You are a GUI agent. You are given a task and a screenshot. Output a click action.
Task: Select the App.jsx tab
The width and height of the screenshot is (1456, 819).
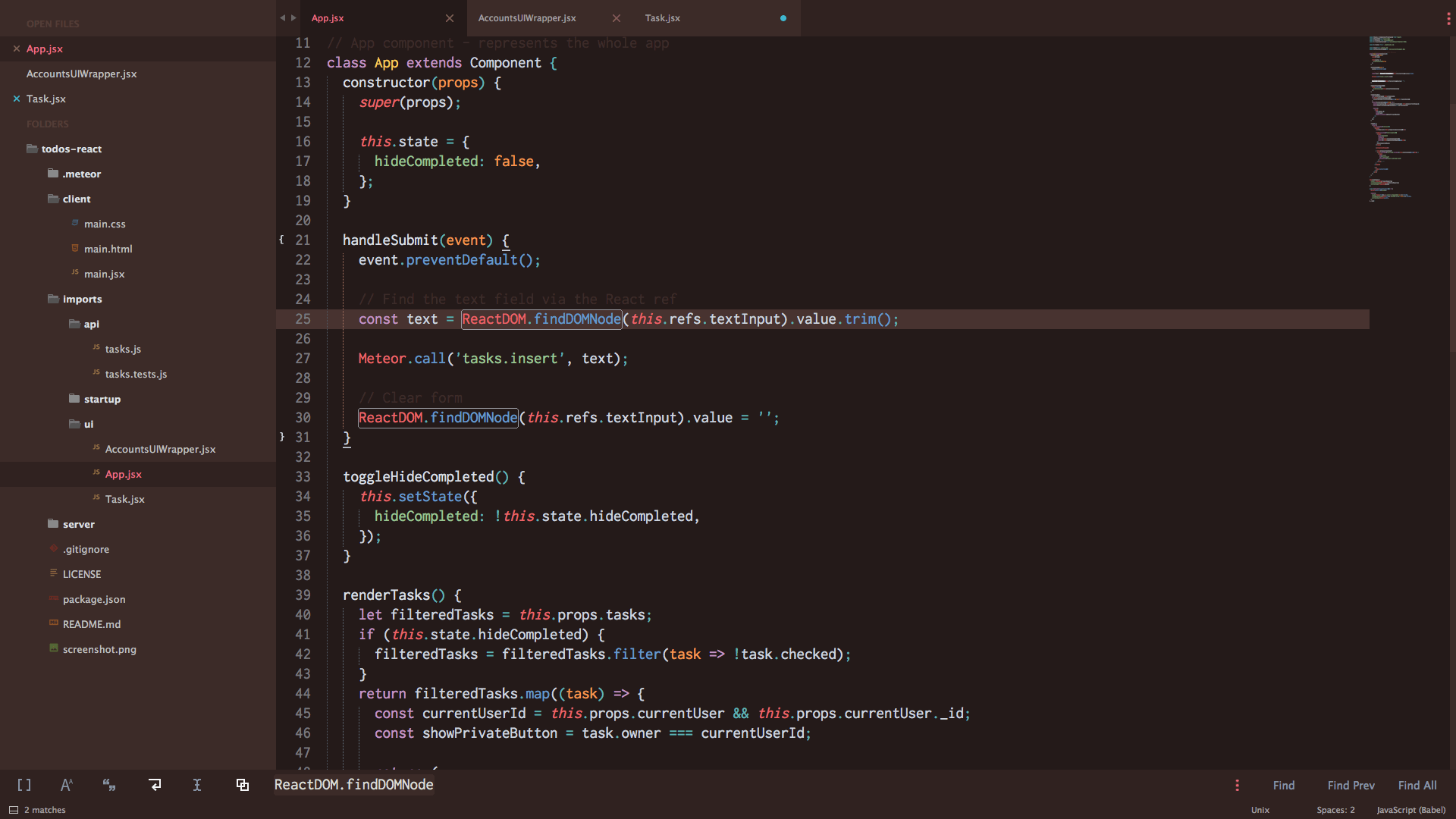click(330, 18)
